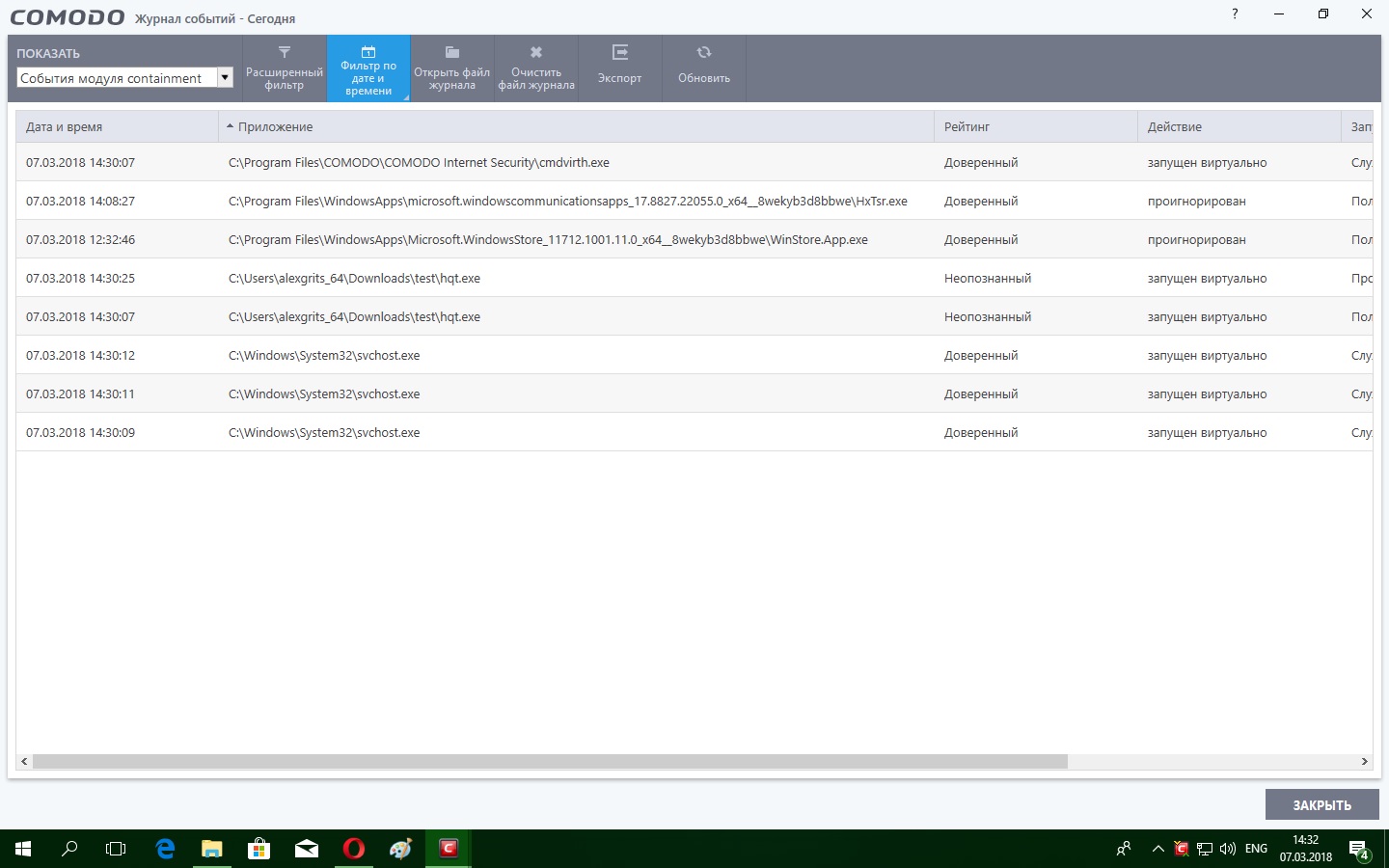Select the WinStore.App.exe log row

[694, 239]
